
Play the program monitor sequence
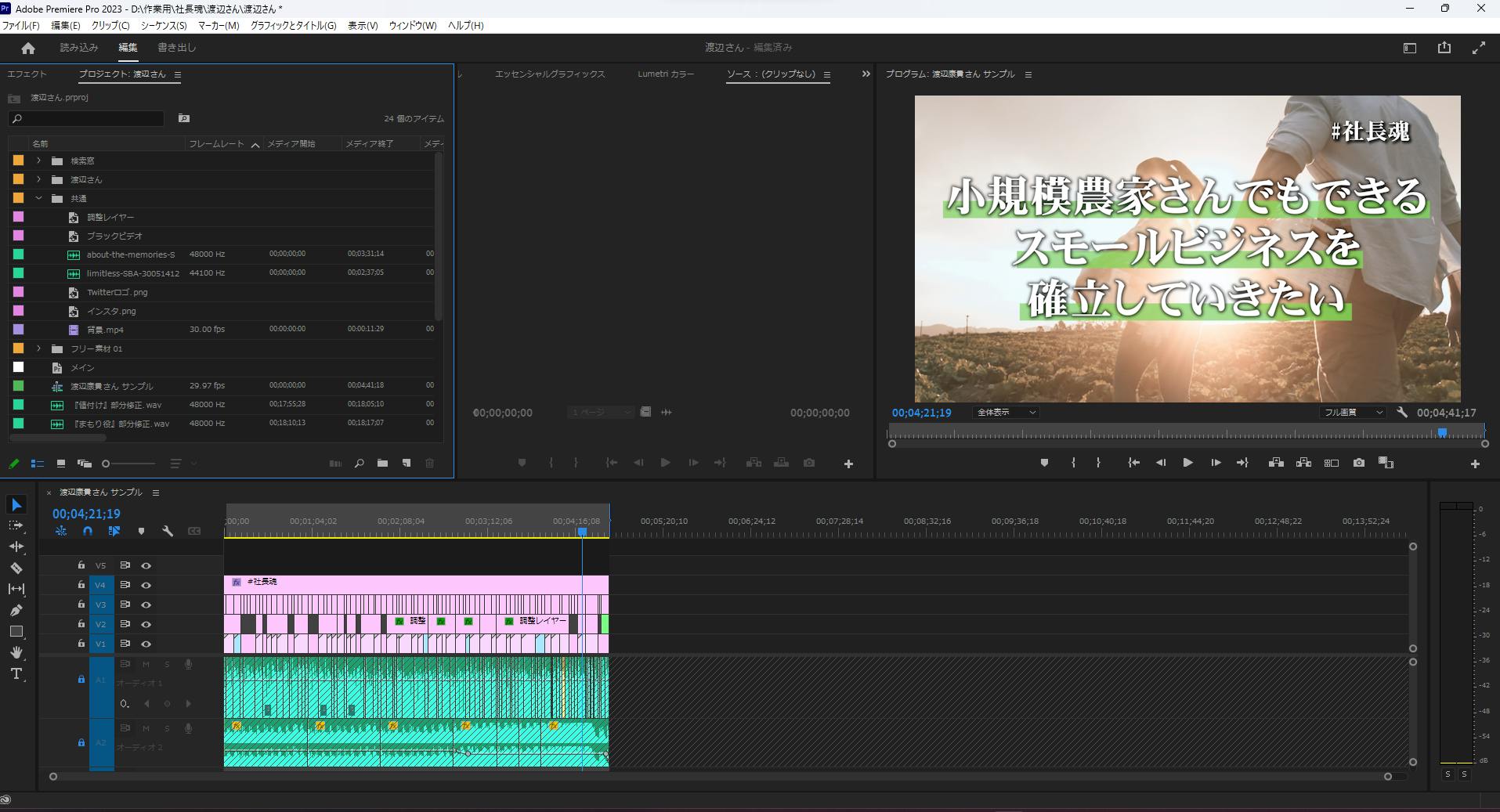1187,463
